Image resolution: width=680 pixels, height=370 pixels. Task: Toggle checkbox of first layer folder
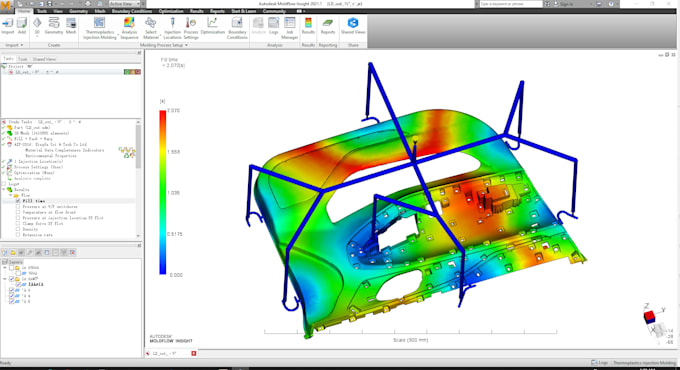(x=12, y=268)
